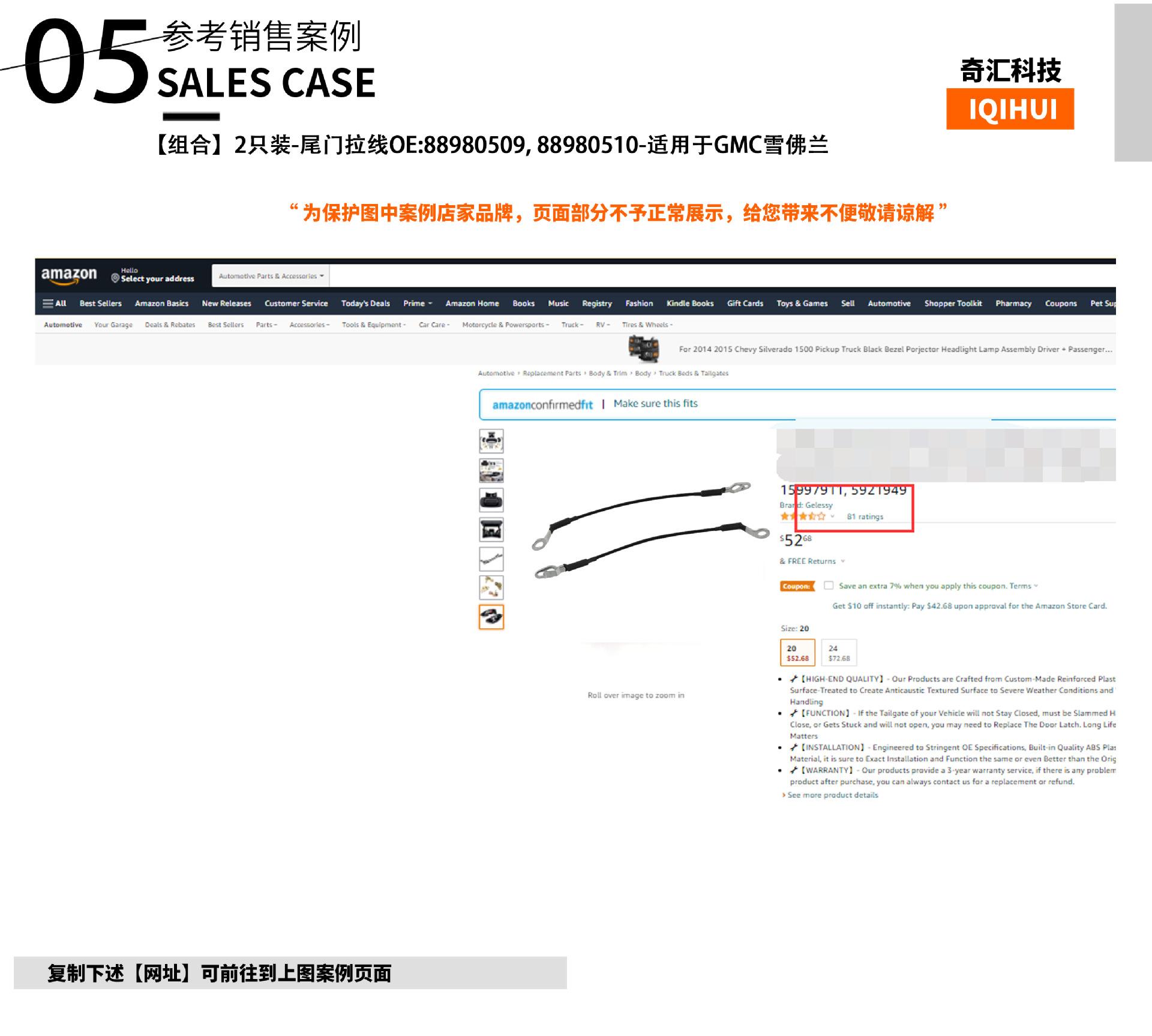The image size is (1152, 1036).
Task: Click the 81 ratings link
Action: pos(865,517)
